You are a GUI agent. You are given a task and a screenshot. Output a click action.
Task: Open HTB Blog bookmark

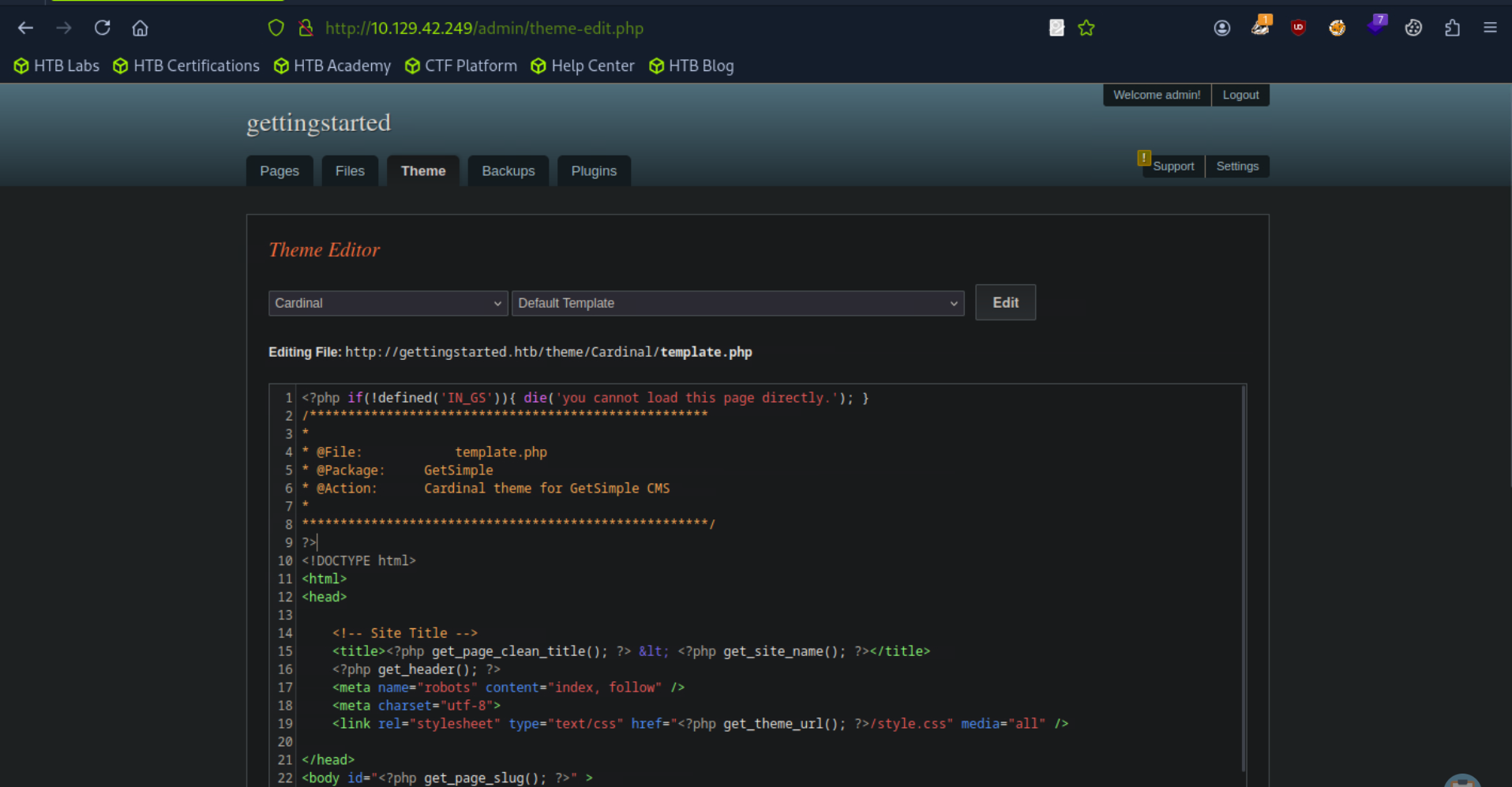point(692,66)
